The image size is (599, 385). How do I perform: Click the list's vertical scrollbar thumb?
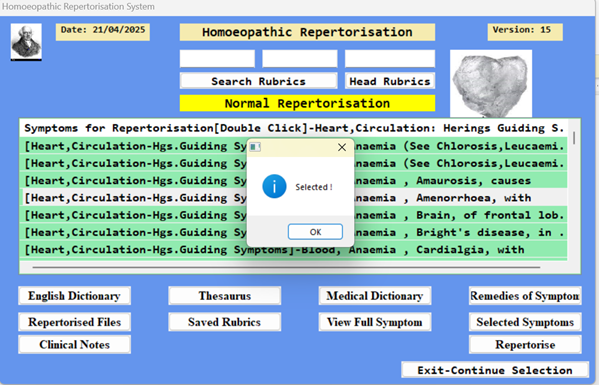[x=574, y=138]
